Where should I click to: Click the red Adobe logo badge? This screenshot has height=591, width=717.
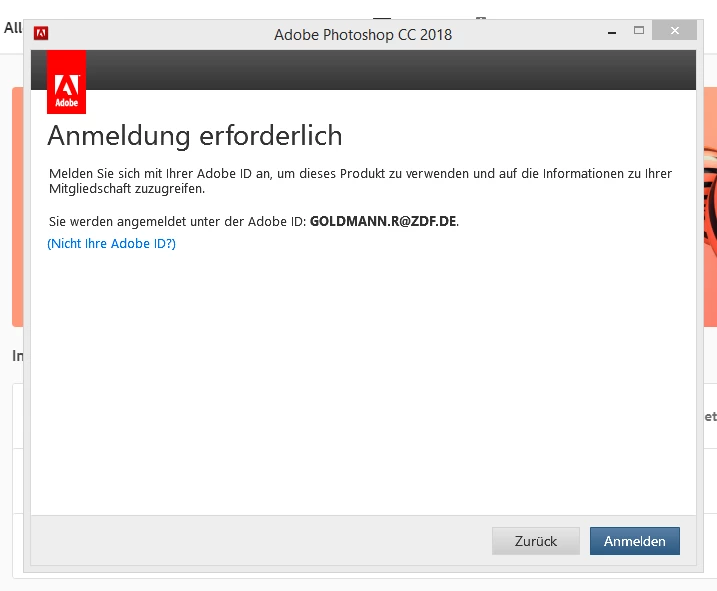coord(66,82)
